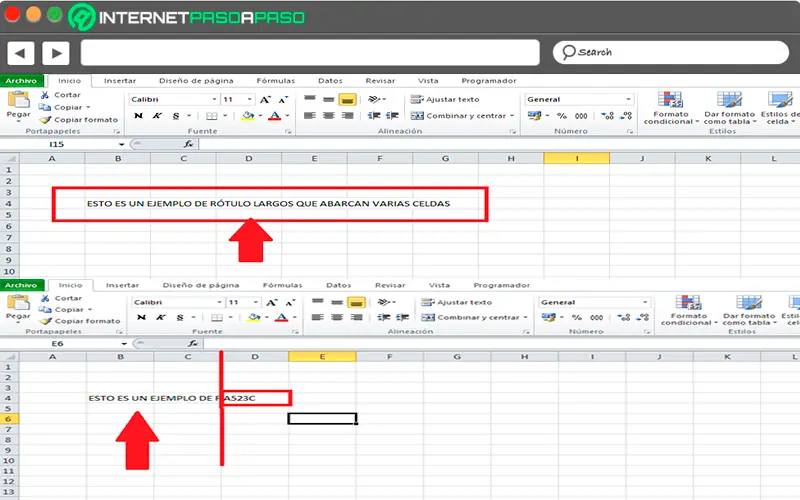Increase font size in the upper ribbon
The image size is (800, 500).
click(x=265, y=99)
